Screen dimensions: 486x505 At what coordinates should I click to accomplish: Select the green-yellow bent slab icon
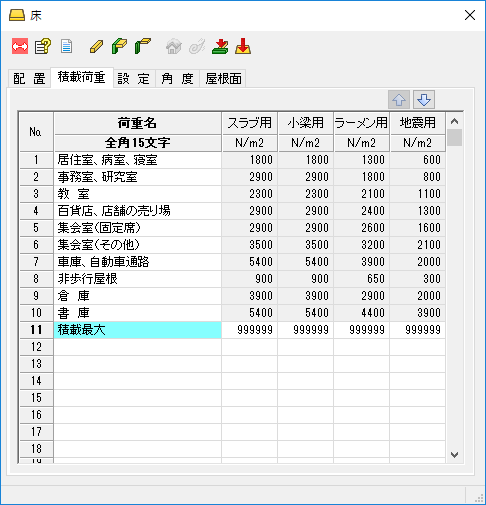coord(119,46)
